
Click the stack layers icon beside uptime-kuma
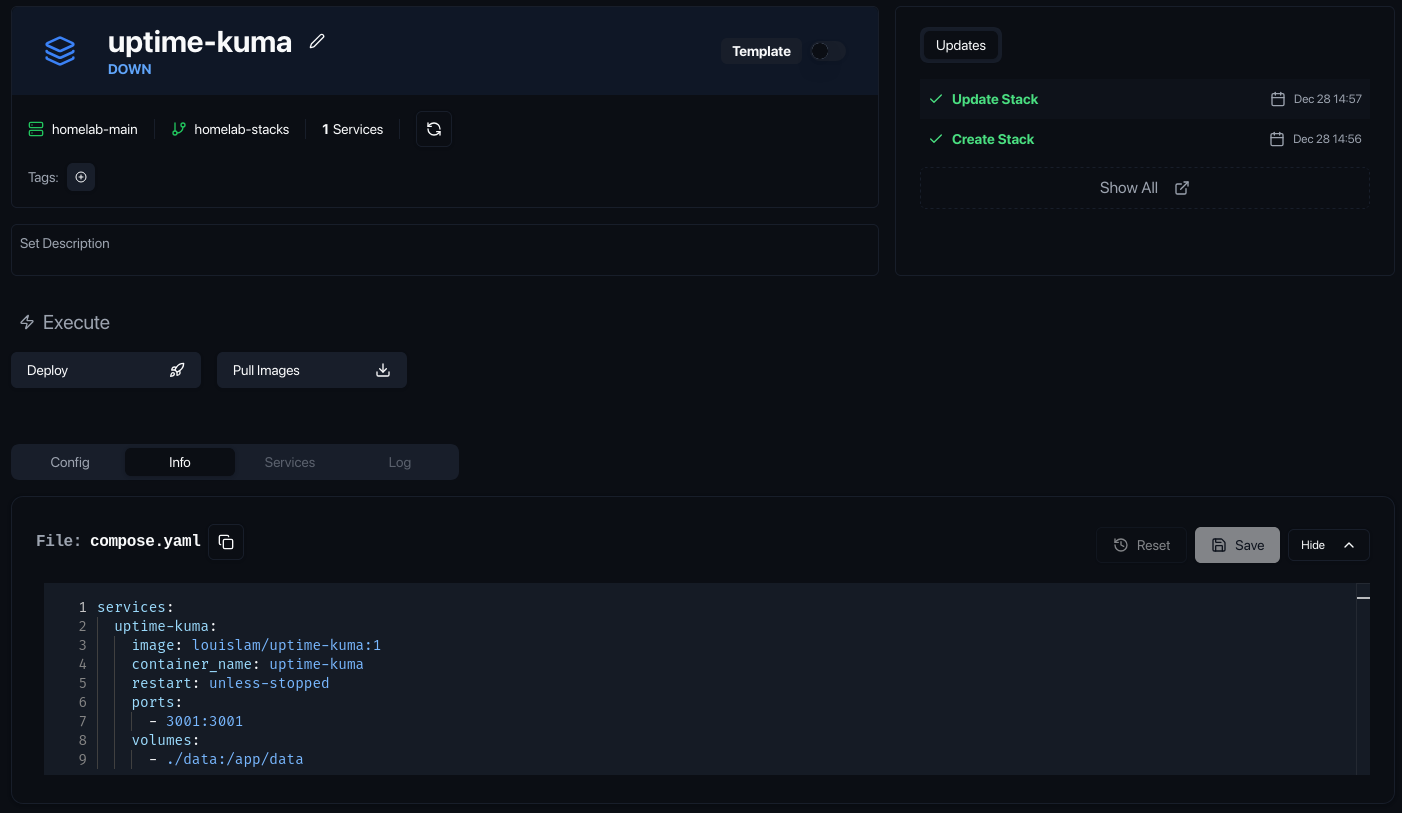tap(60, 51)
